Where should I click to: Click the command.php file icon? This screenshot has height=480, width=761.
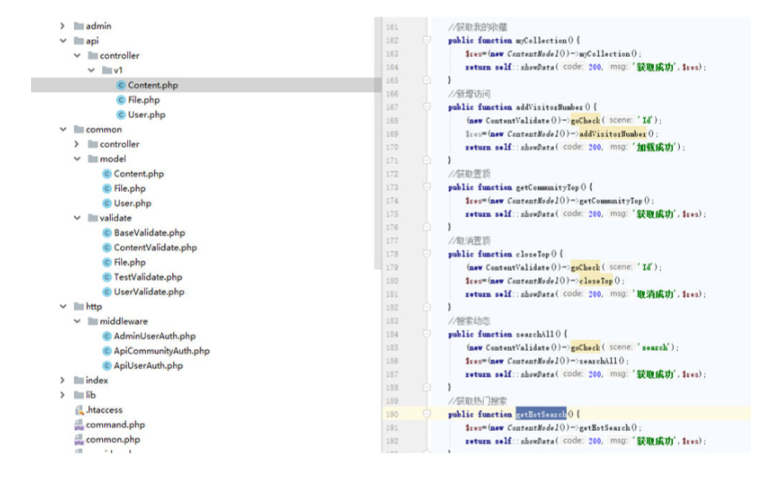pyautogui.click(x=78, y=425)
